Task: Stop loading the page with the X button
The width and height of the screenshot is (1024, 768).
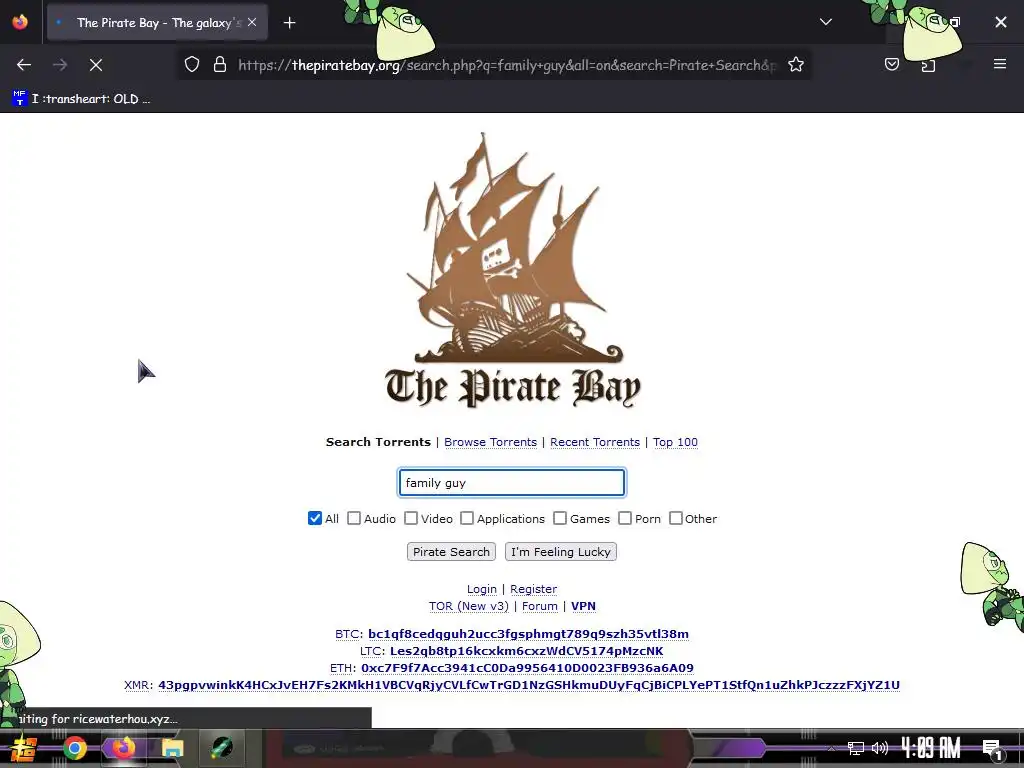Action: pos(96,65)
